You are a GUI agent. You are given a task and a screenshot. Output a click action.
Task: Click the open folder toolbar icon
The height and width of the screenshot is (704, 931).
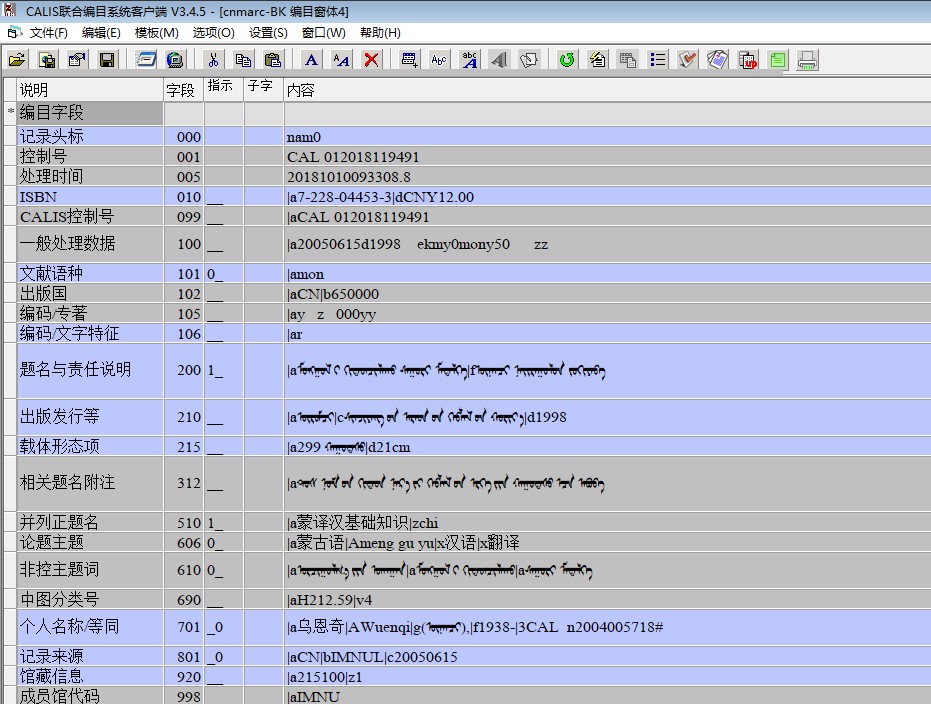(17, 60)
